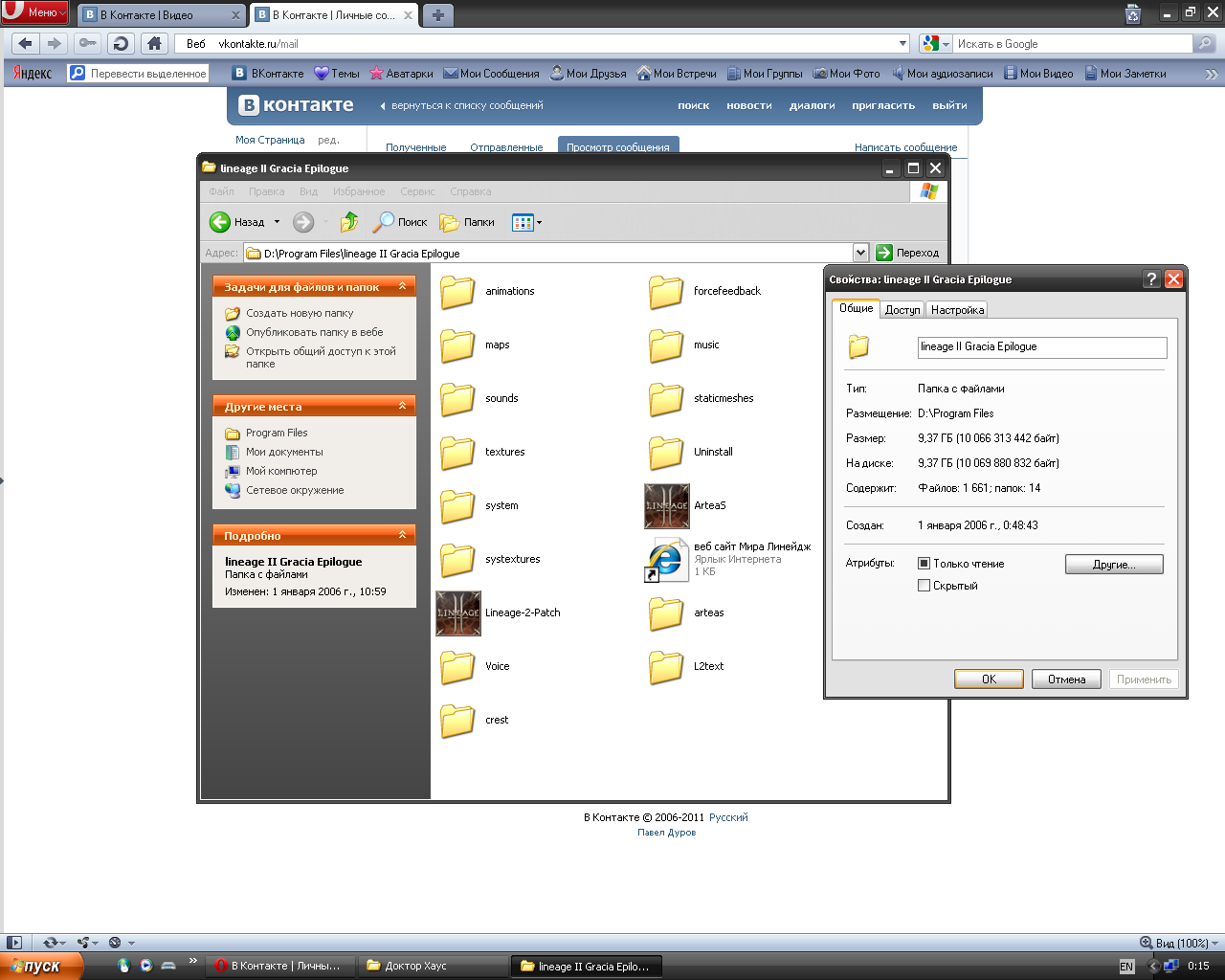1225x980 pixels.
Task: Click Создать новую папку task link
Action: click(300, 313)
